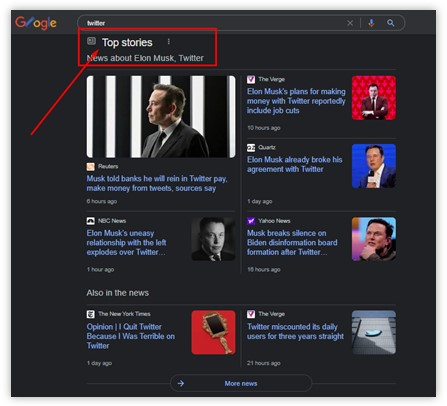This screenshot has width=447, height=406.
Task: Open thumbnail of Musk holding a microphone
Action: (x=374, y=166)
